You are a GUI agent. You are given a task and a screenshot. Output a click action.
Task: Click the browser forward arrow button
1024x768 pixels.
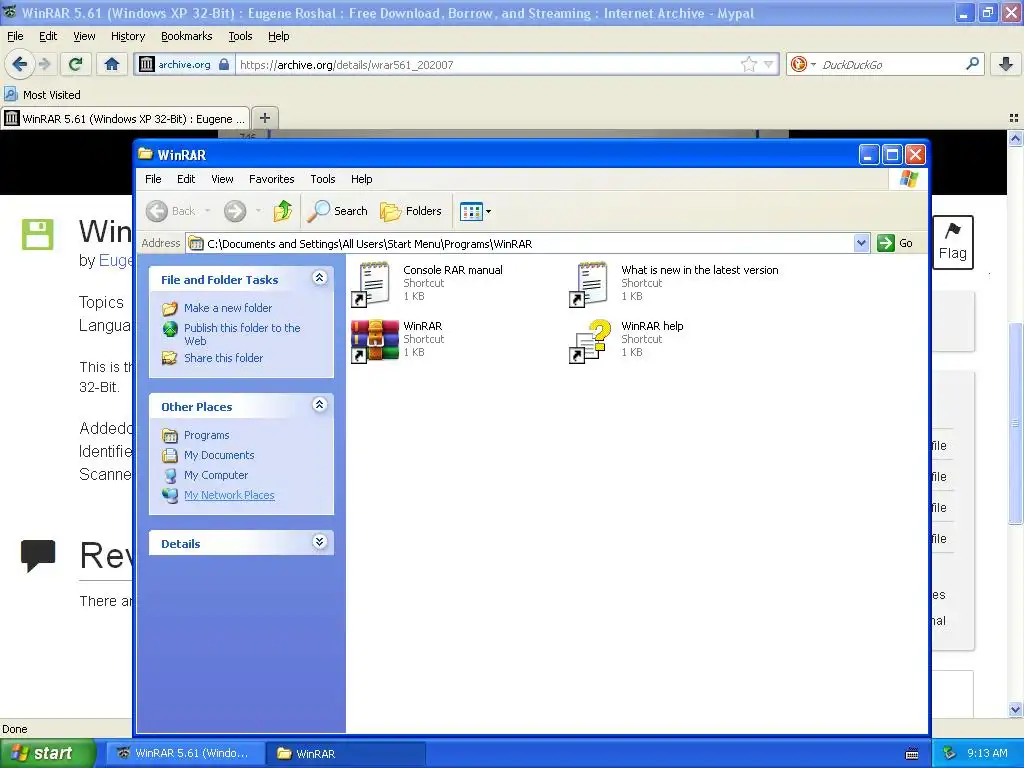[x=44, y=64]
